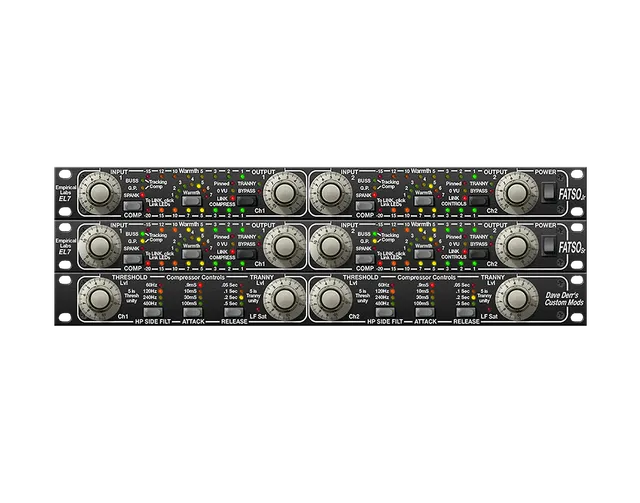Click the LINK CONTROLS LED on FATSO Jr
Viewport: 640px width, 503px height.
point(465,198)
